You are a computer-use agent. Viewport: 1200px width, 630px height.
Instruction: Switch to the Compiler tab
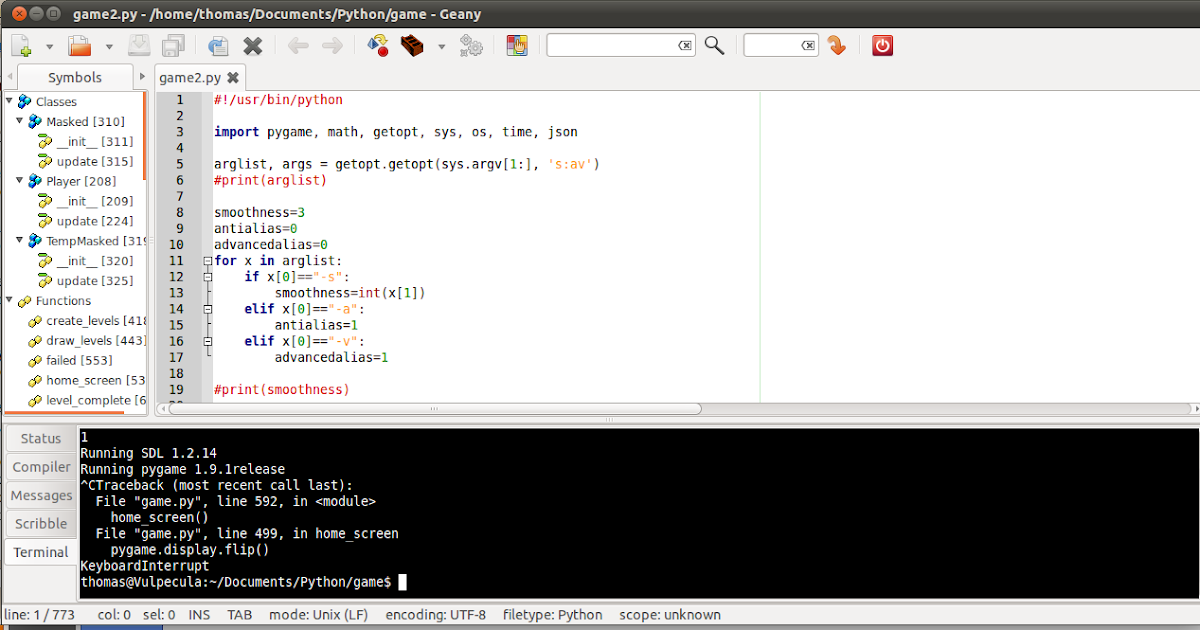tap(40, 466)
